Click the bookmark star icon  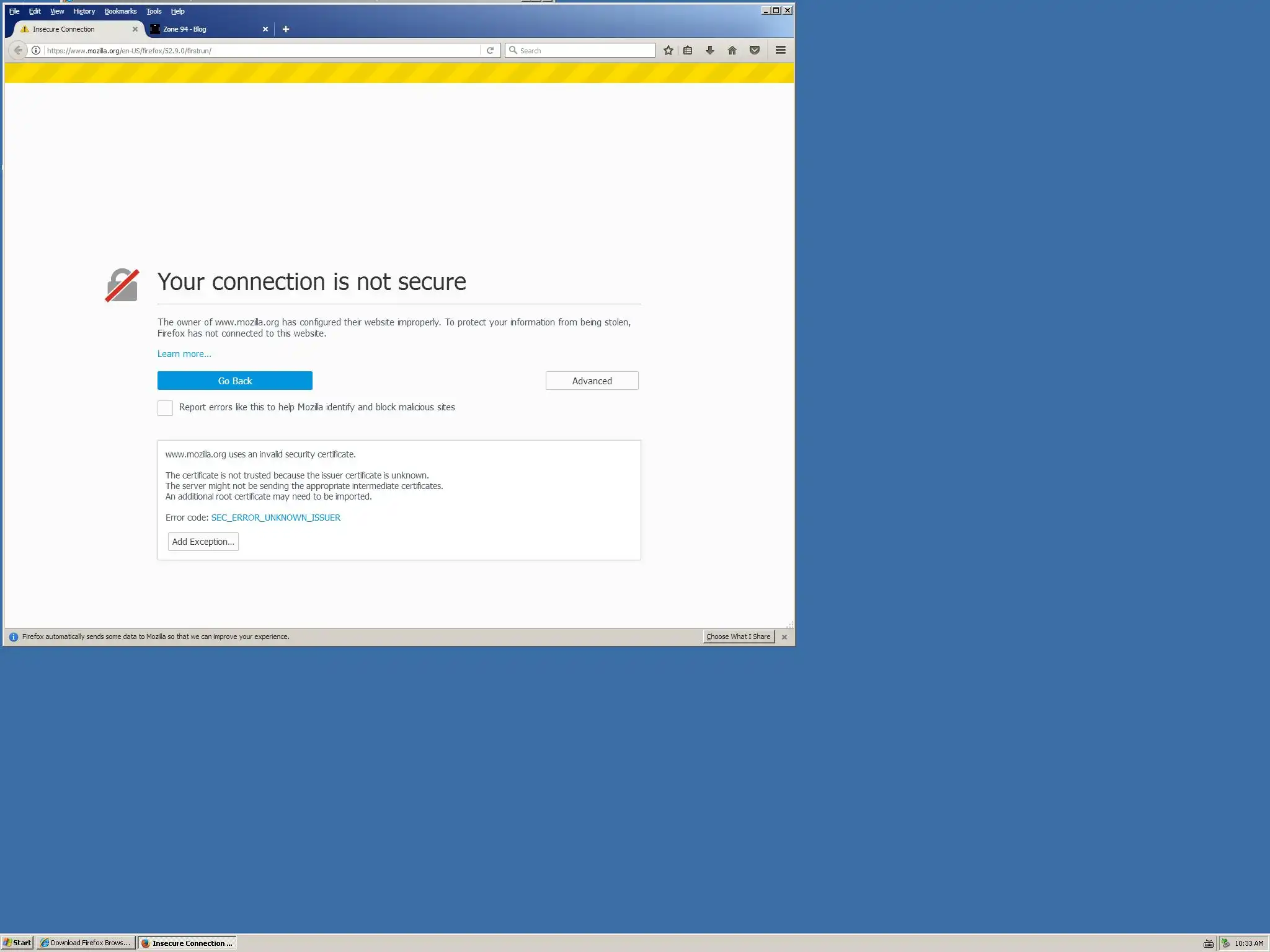[668, 50]
